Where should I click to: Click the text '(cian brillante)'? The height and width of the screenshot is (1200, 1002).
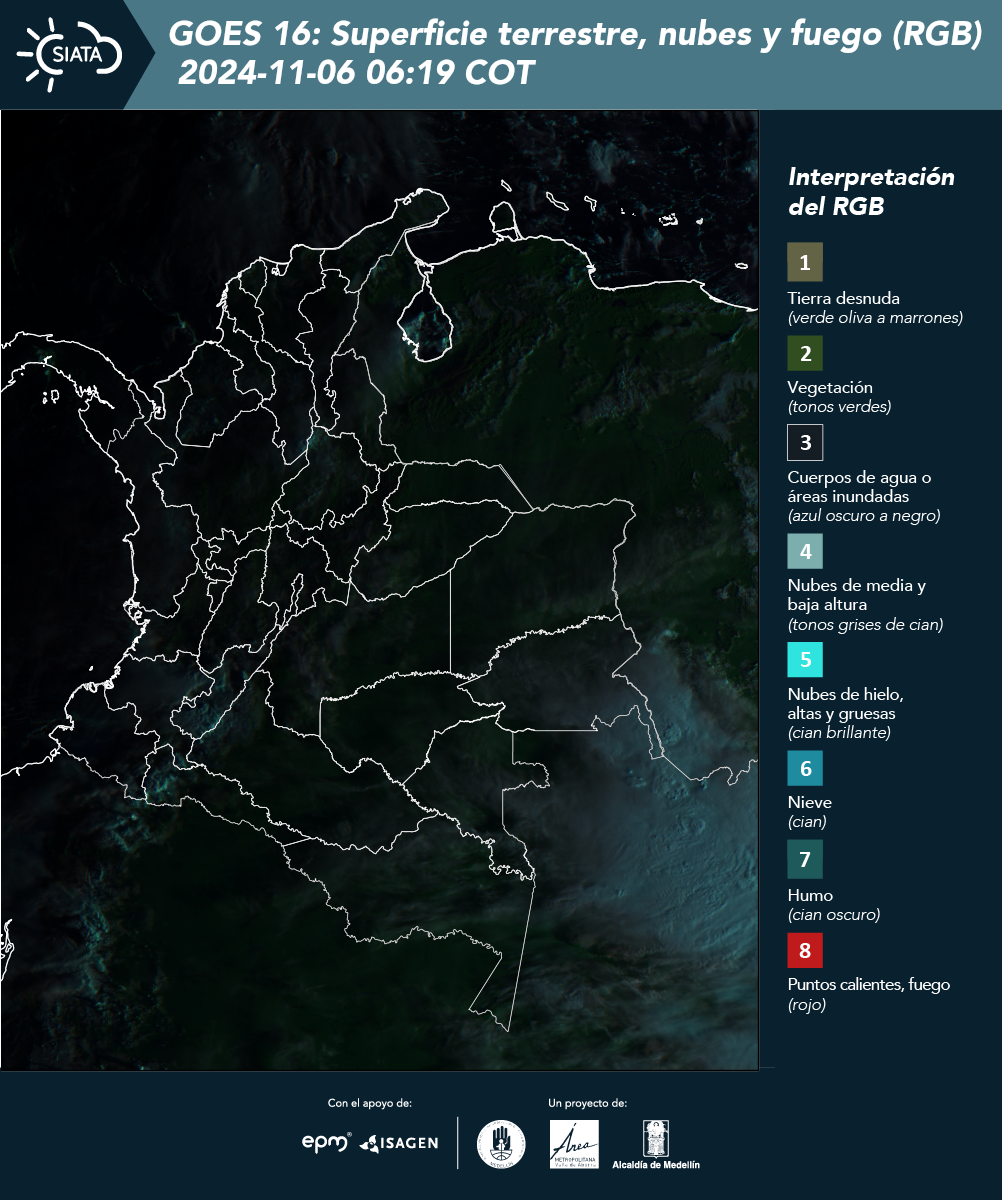(x=839, y=733)
